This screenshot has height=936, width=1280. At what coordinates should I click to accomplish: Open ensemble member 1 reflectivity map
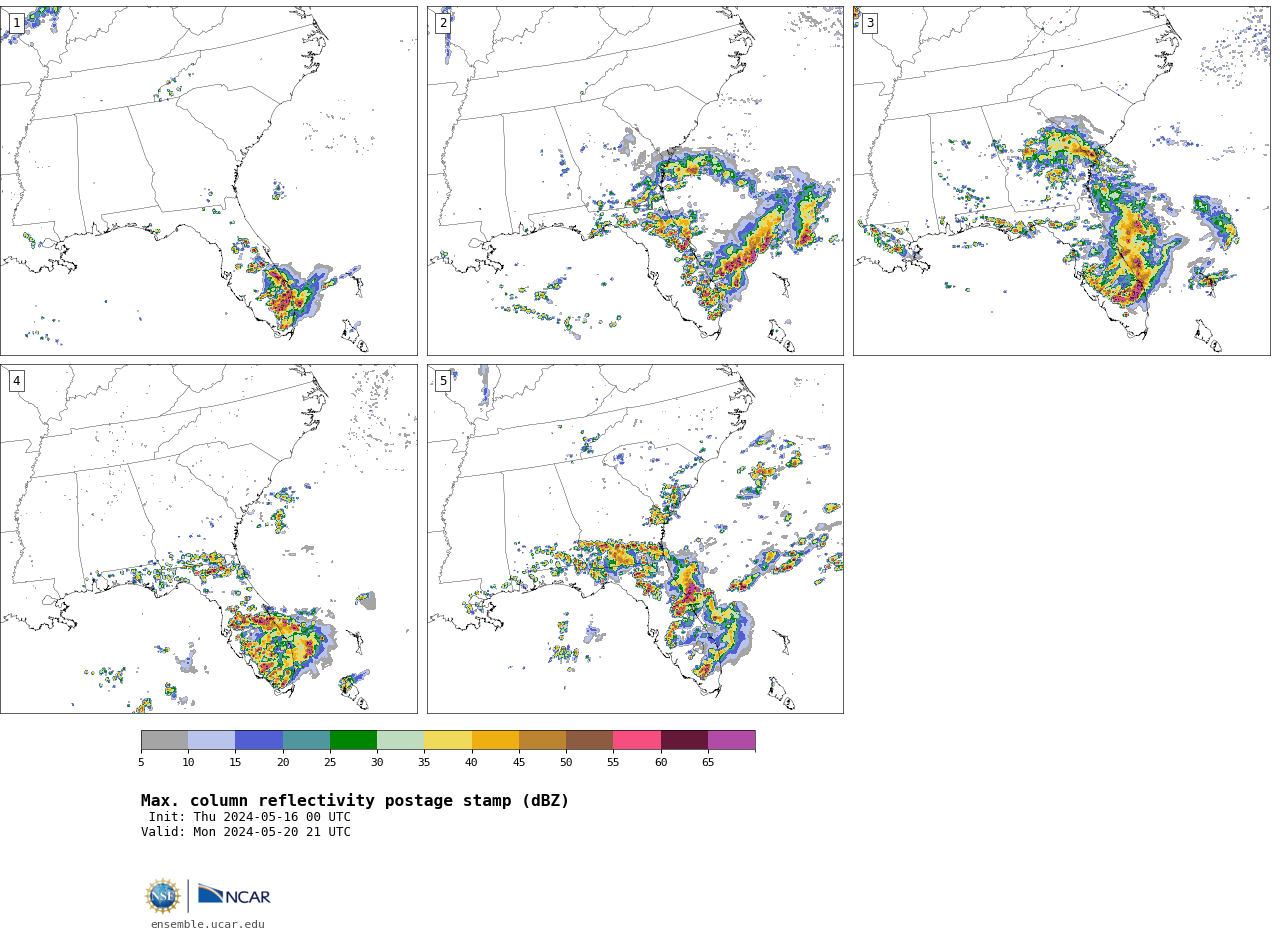tap(208, 181)
